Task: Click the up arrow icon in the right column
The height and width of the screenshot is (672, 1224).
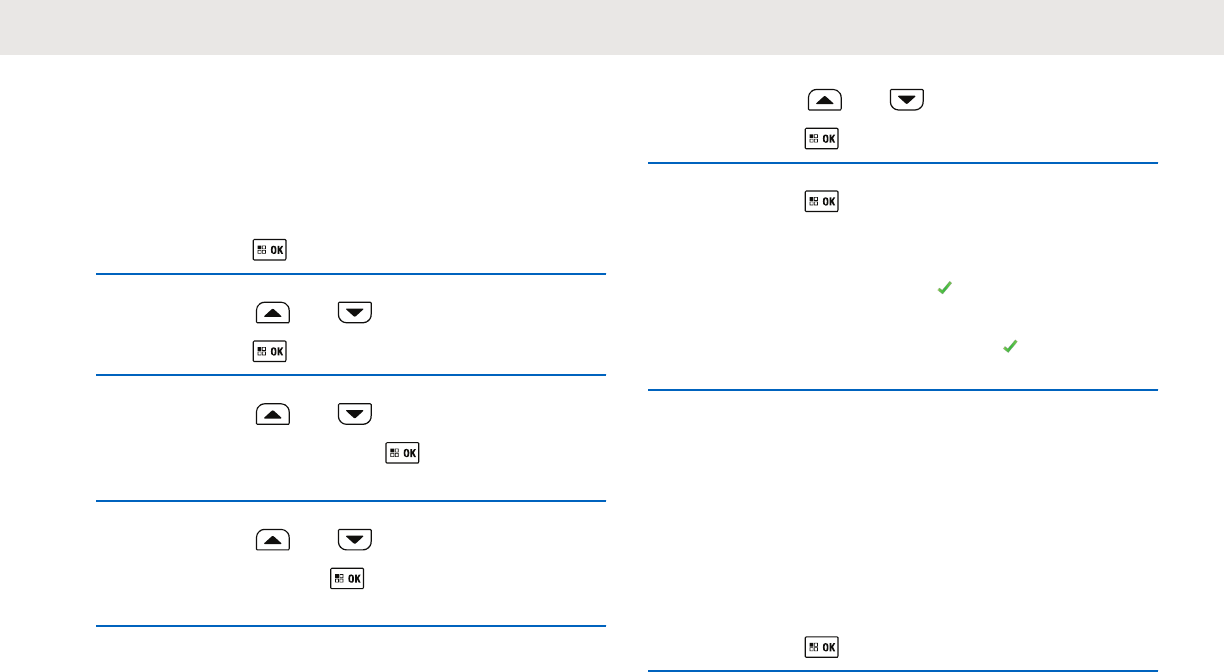Action: (825, 100)
